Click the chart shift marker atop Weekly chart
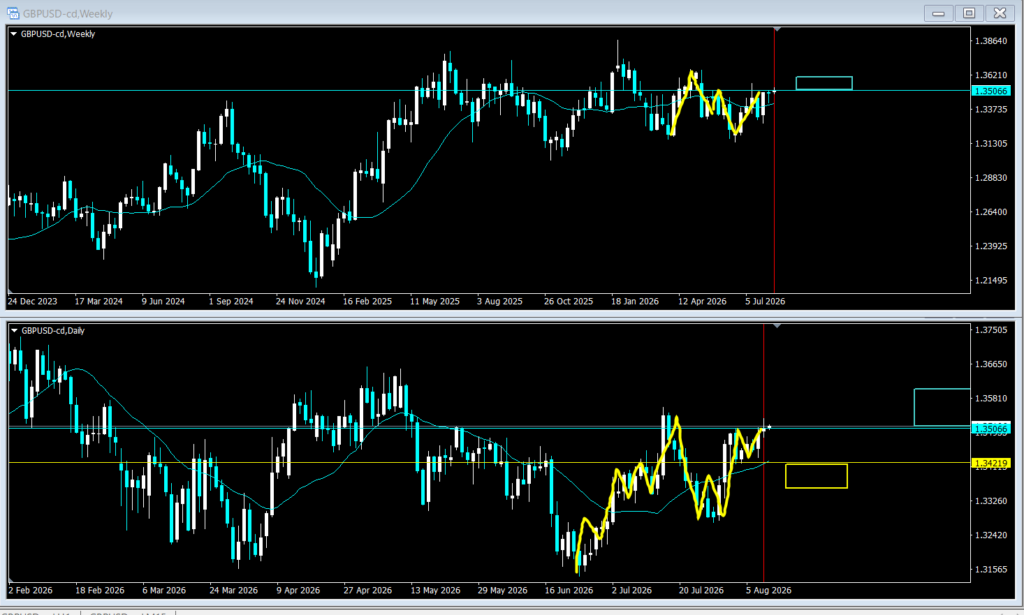Viewport: 1024px width, 615px height. [x=776, y=29]
